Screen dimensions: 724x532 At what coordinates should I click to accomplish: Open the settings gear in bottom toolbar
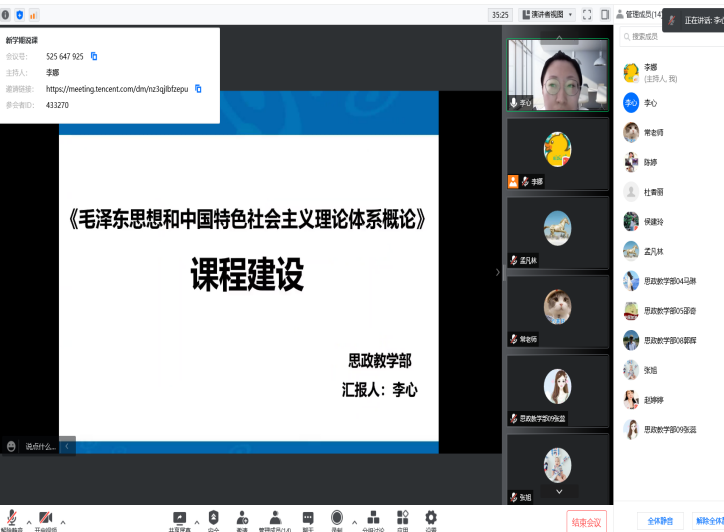click(x=431, y=518)
